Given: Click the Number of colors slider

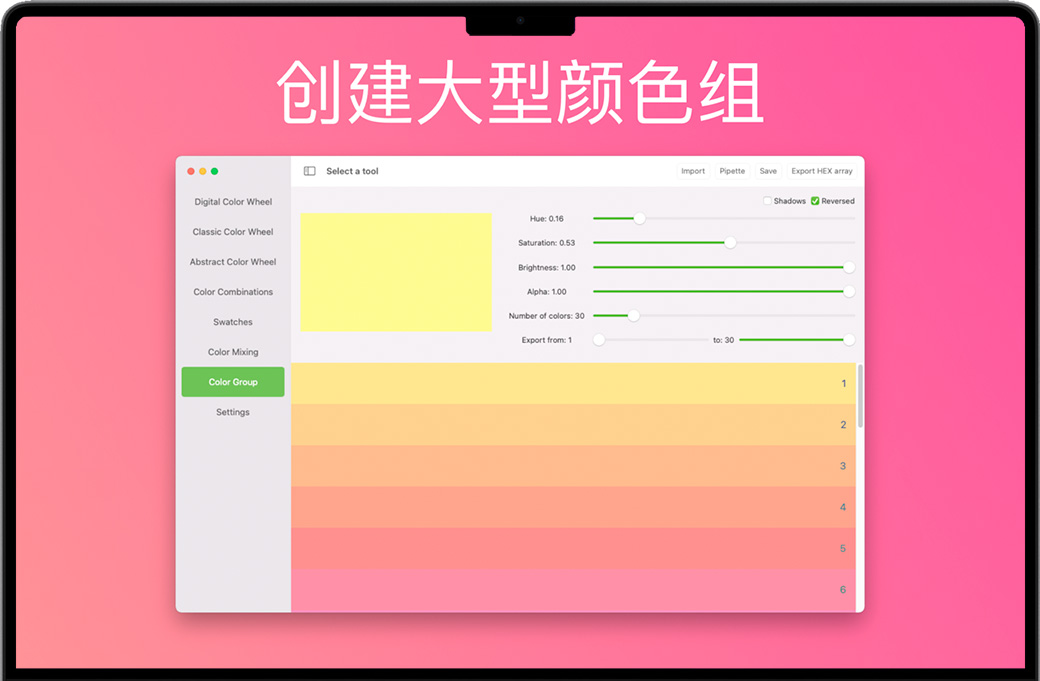Looking at the screenshot, I should tap(633, 316).
